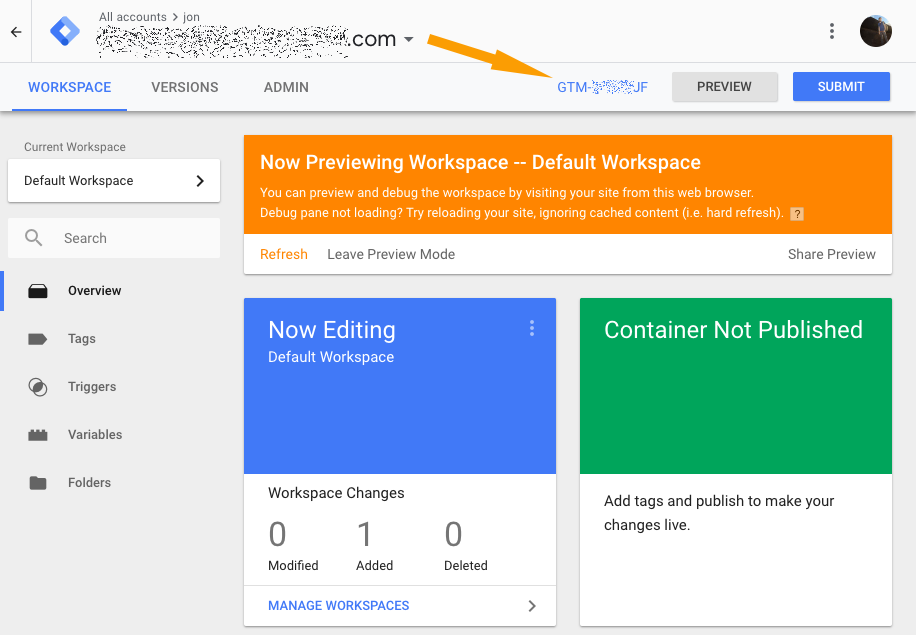
Task: Click the help question mark icon
Action: click(x=797, y=214)
